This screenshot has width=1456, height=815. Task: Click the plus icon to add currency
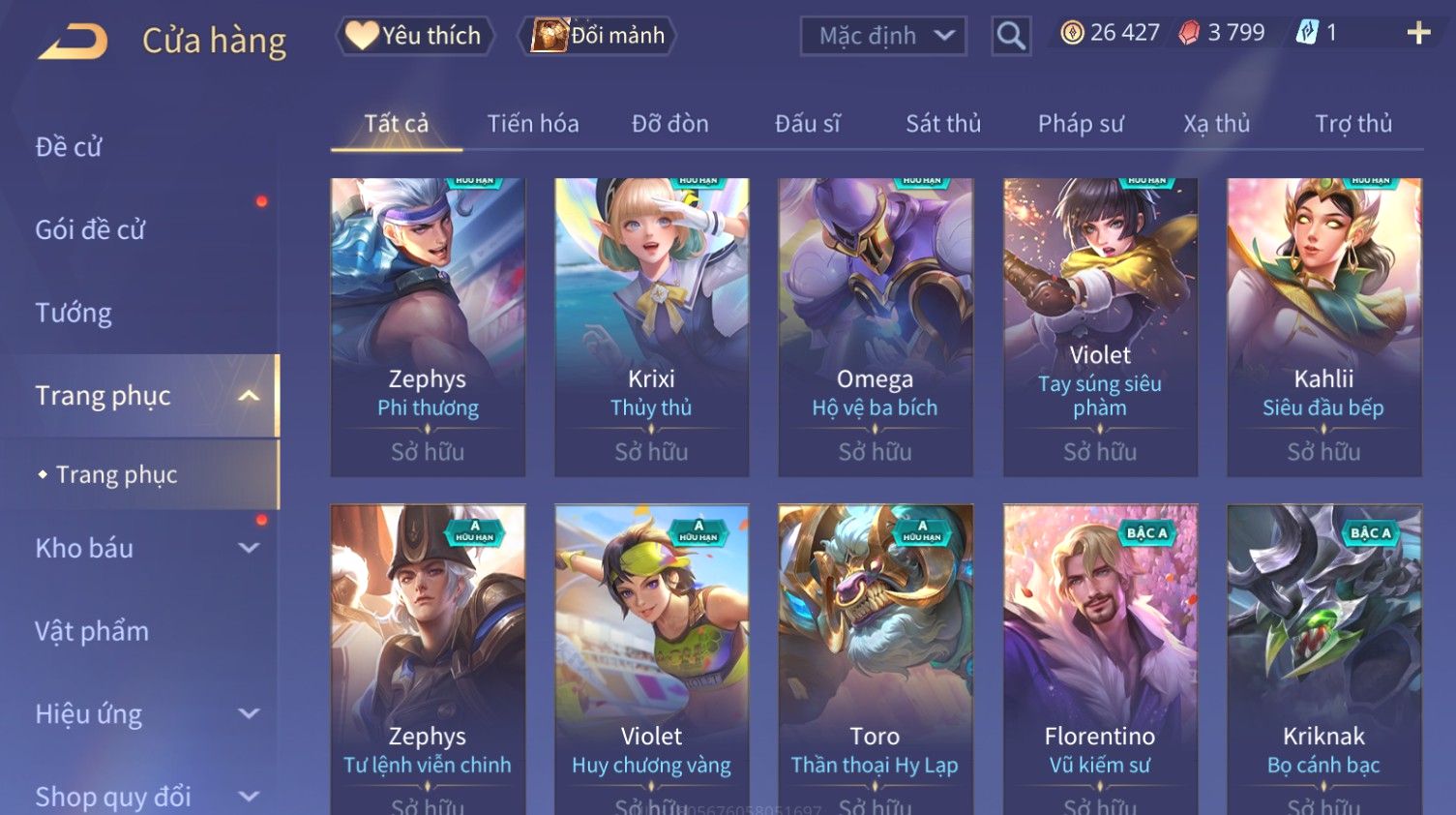coord(1418,33)
